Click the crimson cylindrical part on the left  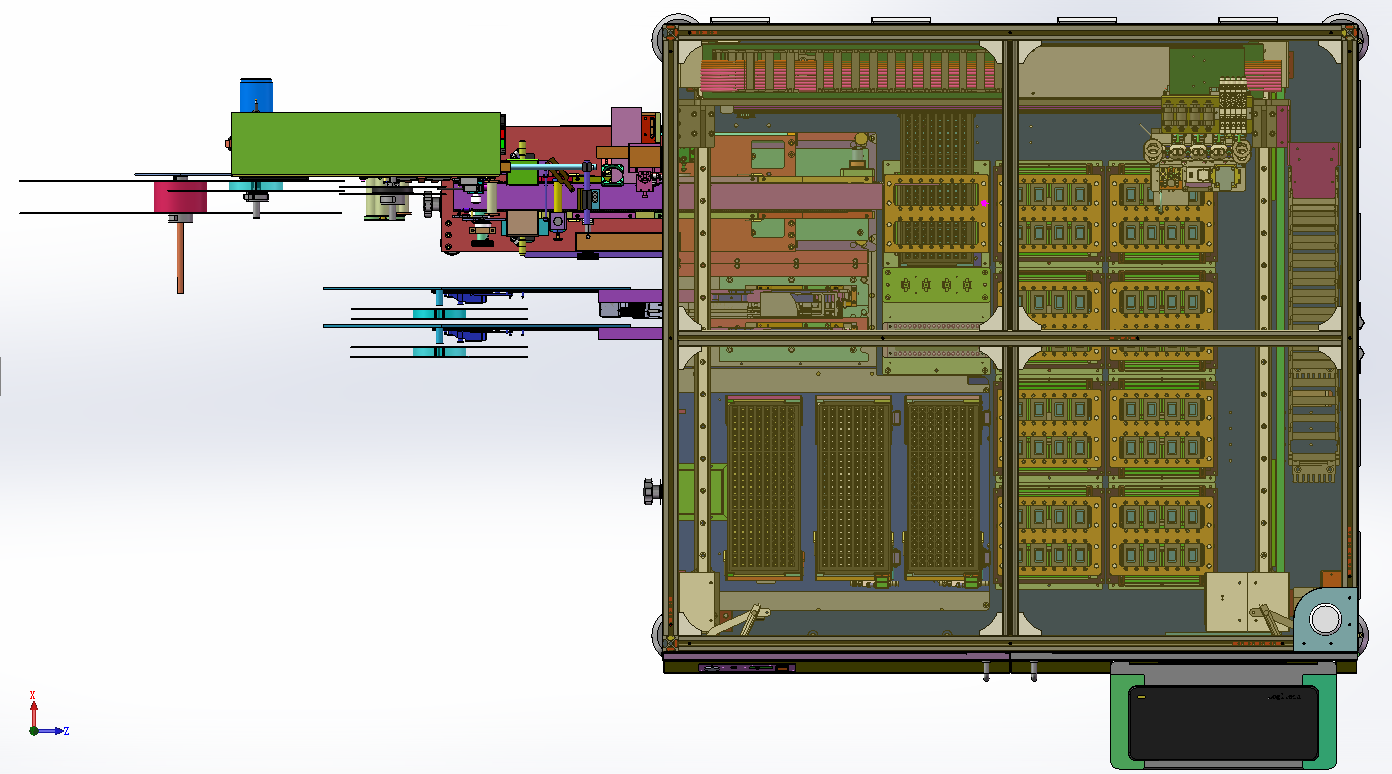180,196
